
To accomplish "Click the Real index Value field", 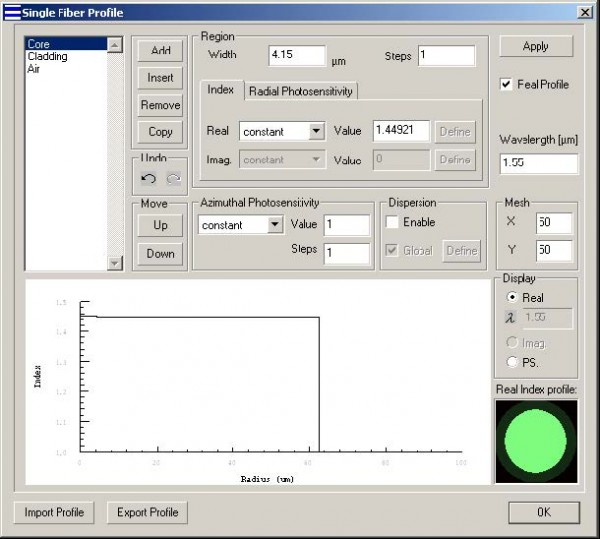I will pyautogui.click(x=401, y=131).
